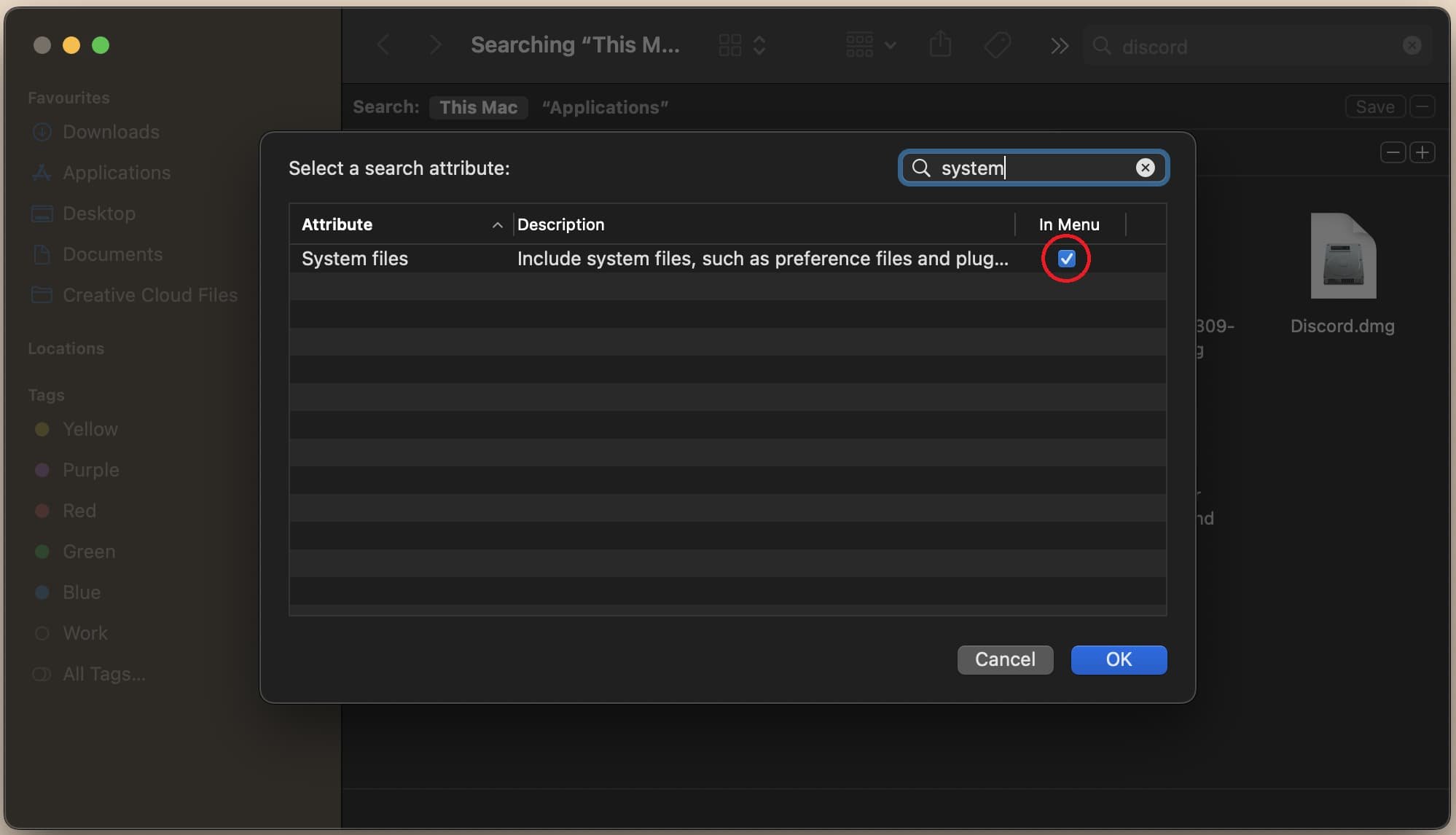Cancel the search attribute dialog
This screenshot has width=1456, height=835.
pyautogui.click(x=1004, y=659)
